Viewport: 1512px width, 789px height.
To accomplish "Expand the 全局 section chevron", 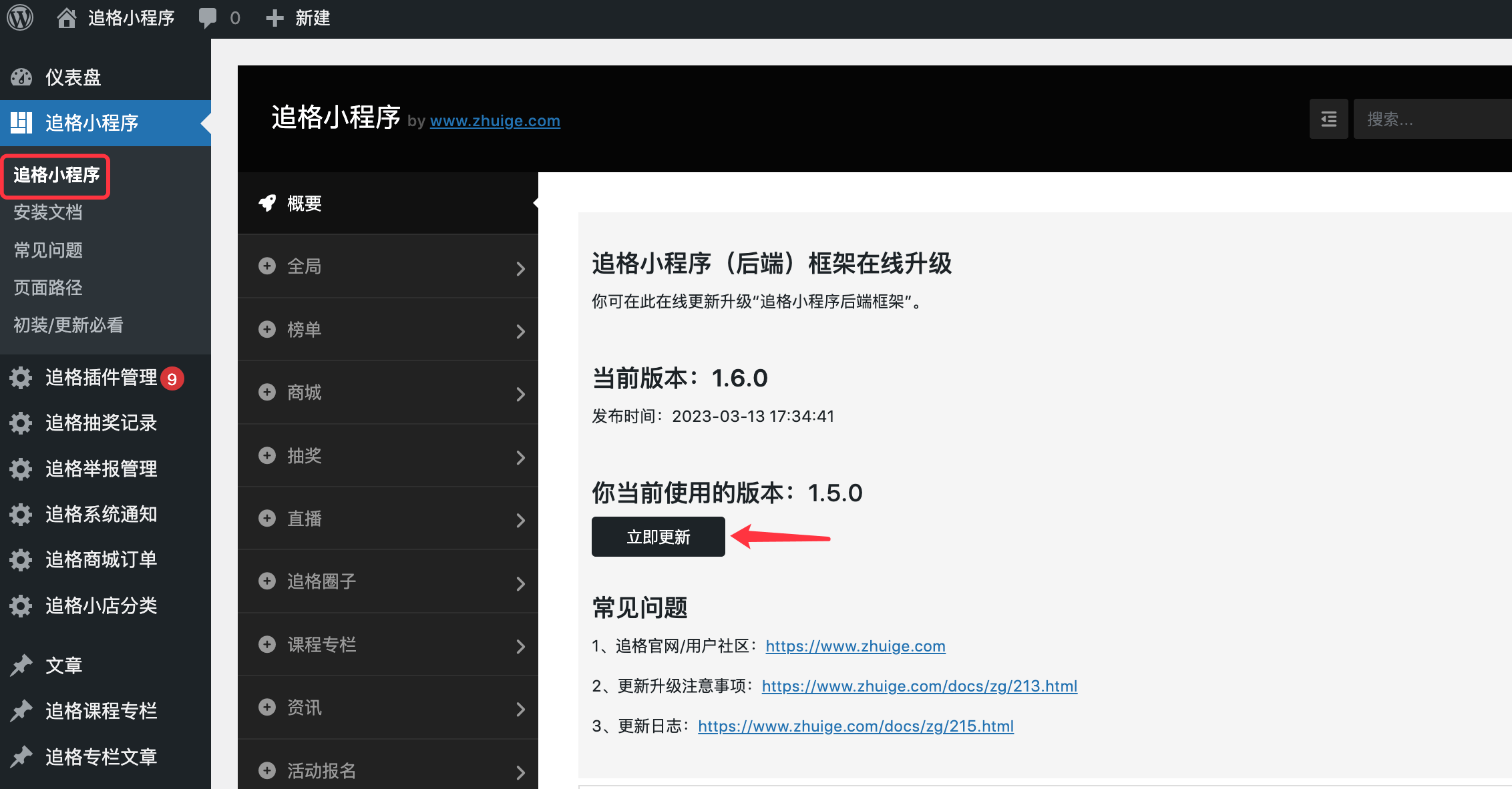I will [521, 268].
